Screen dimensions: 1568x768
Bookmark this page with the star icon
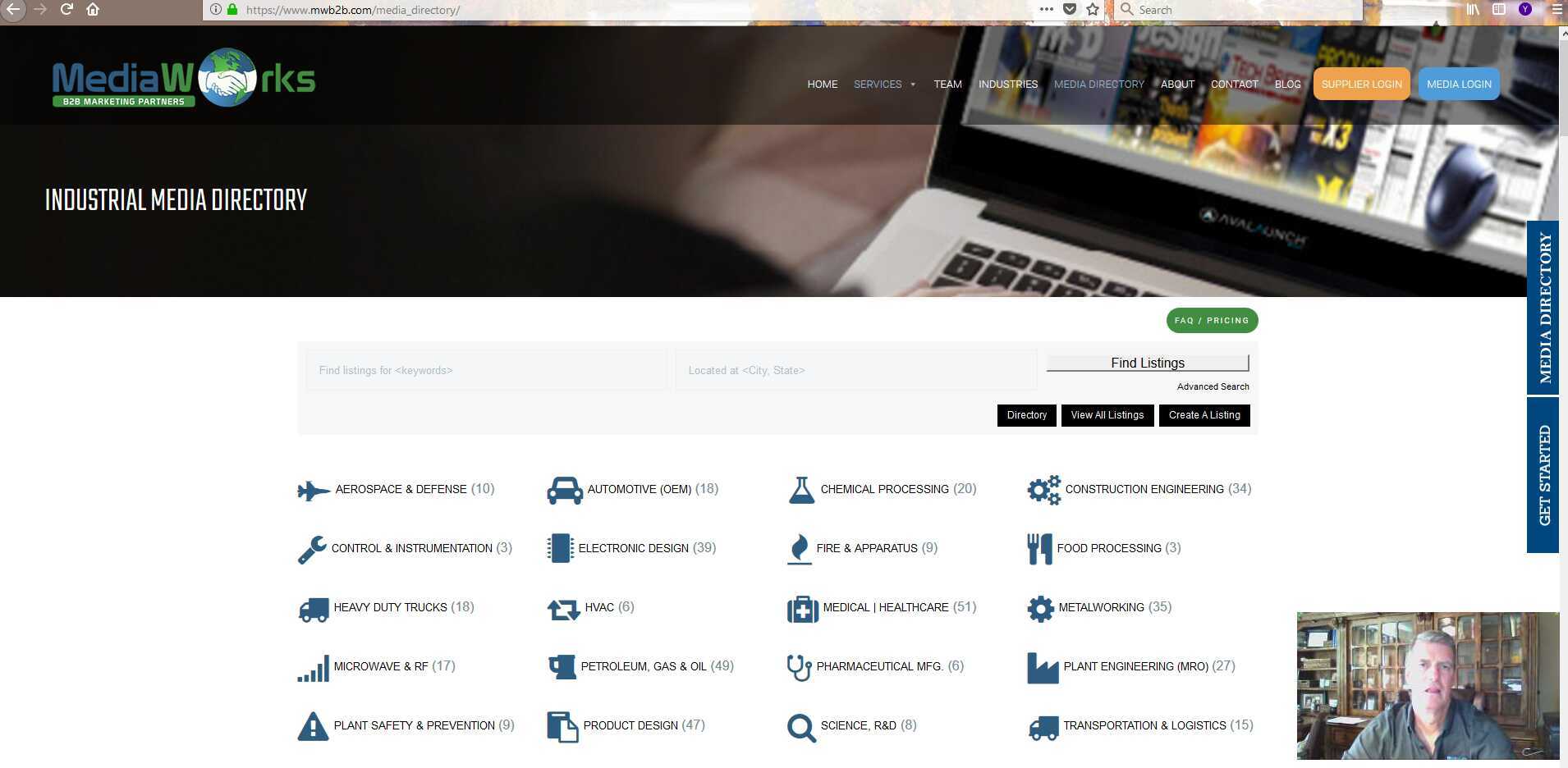click(x=1093, y=10)
